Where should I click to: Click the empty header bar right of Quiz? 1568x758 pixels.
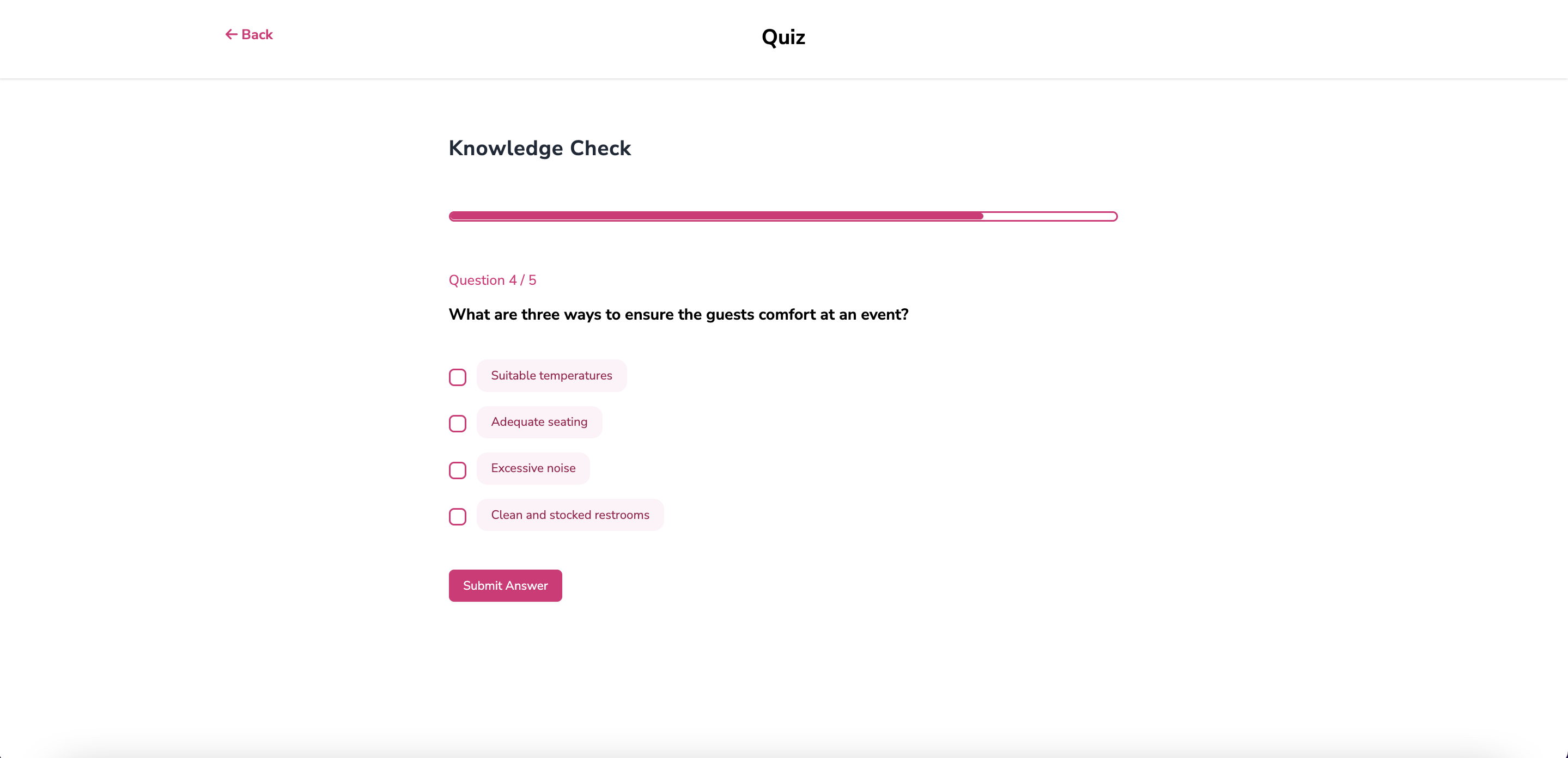point(1157,38)
